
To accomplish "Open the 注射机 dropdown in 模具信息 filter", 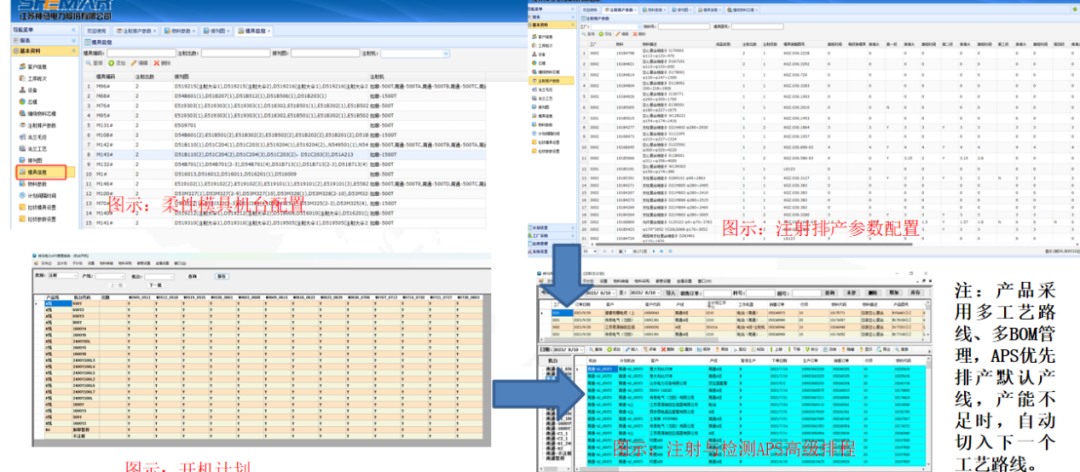I will pos(446,52).
